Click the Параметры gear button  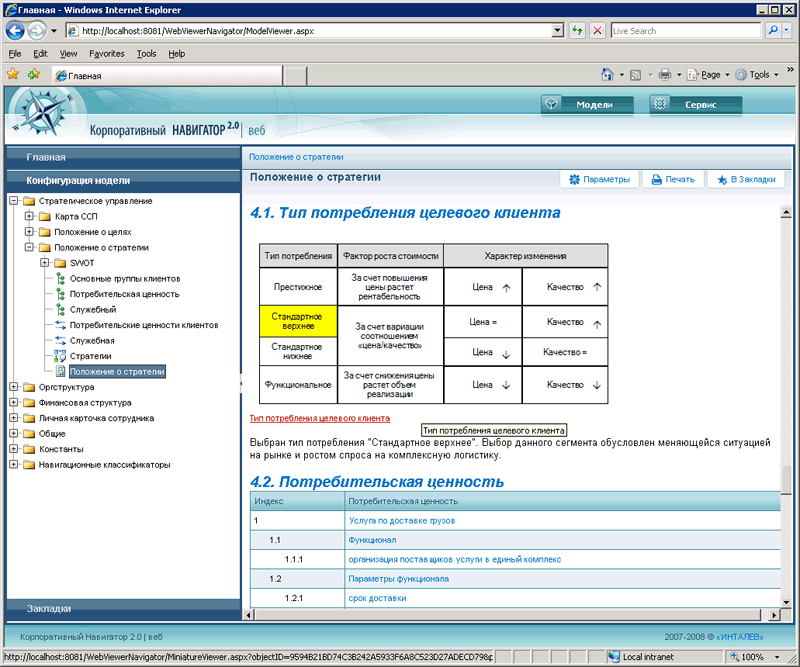[x=599, y=179]
